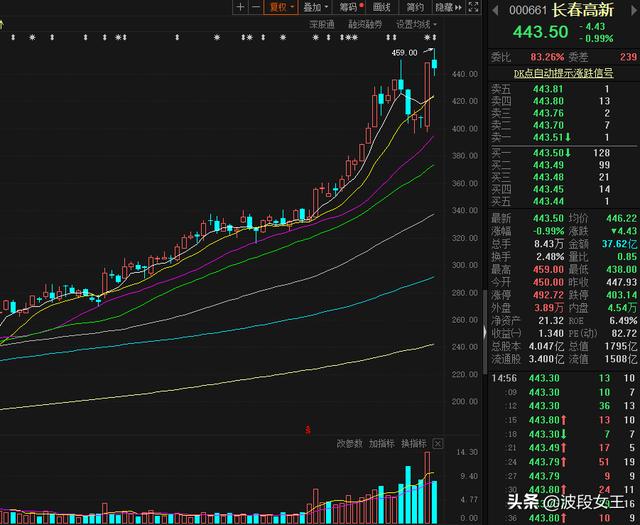
Task: Click the 融资融券 tag
Action: pos(365,24)
